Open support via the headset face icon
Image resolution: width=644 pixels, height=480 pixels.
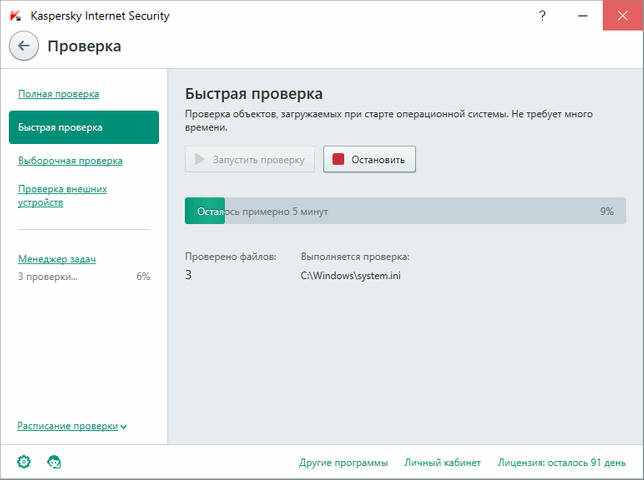click(54, 462)
